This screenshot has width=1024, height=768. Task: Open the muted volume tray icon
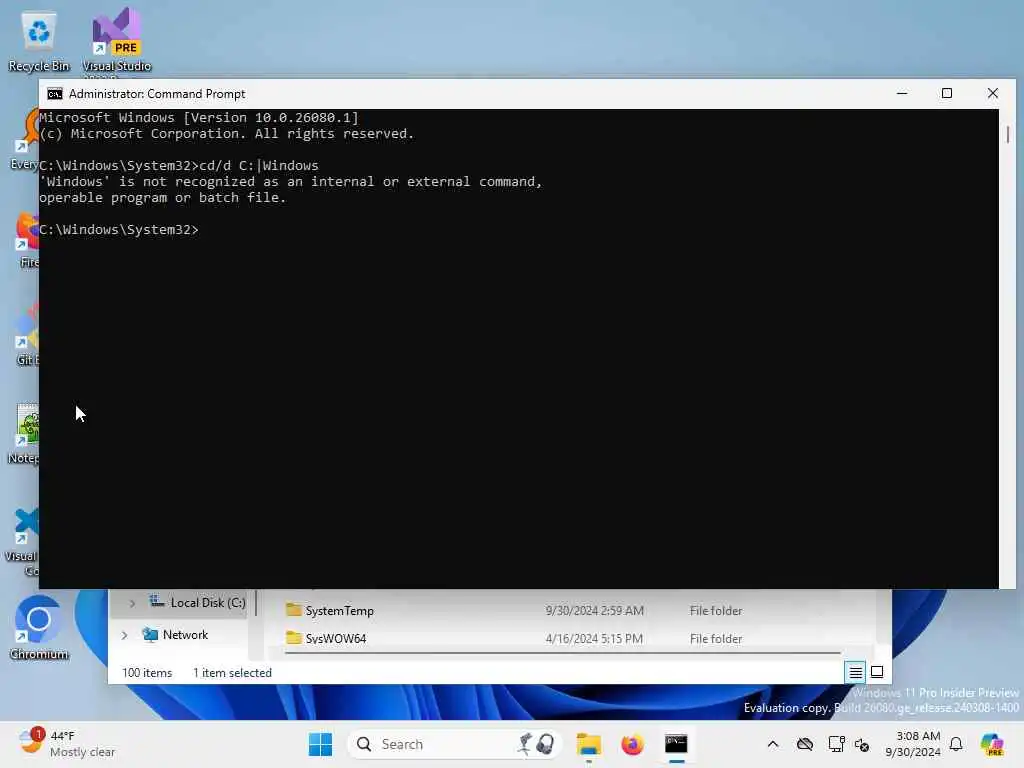862,744
